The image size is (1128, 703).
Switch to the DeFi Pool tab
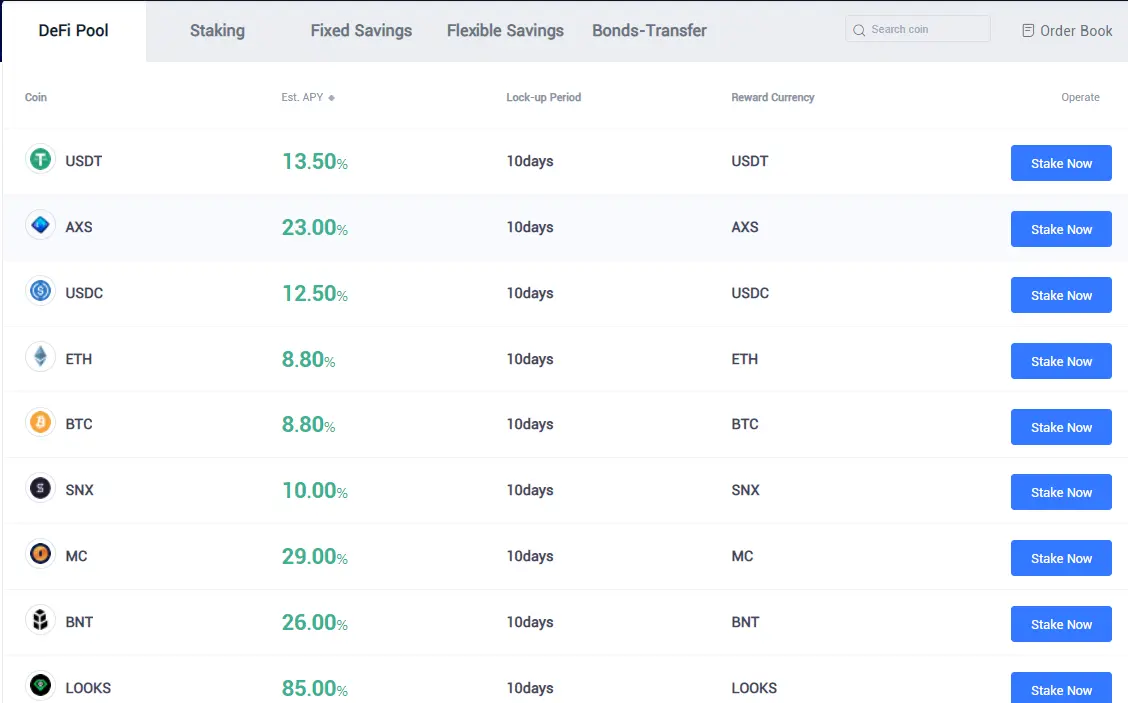73,31
